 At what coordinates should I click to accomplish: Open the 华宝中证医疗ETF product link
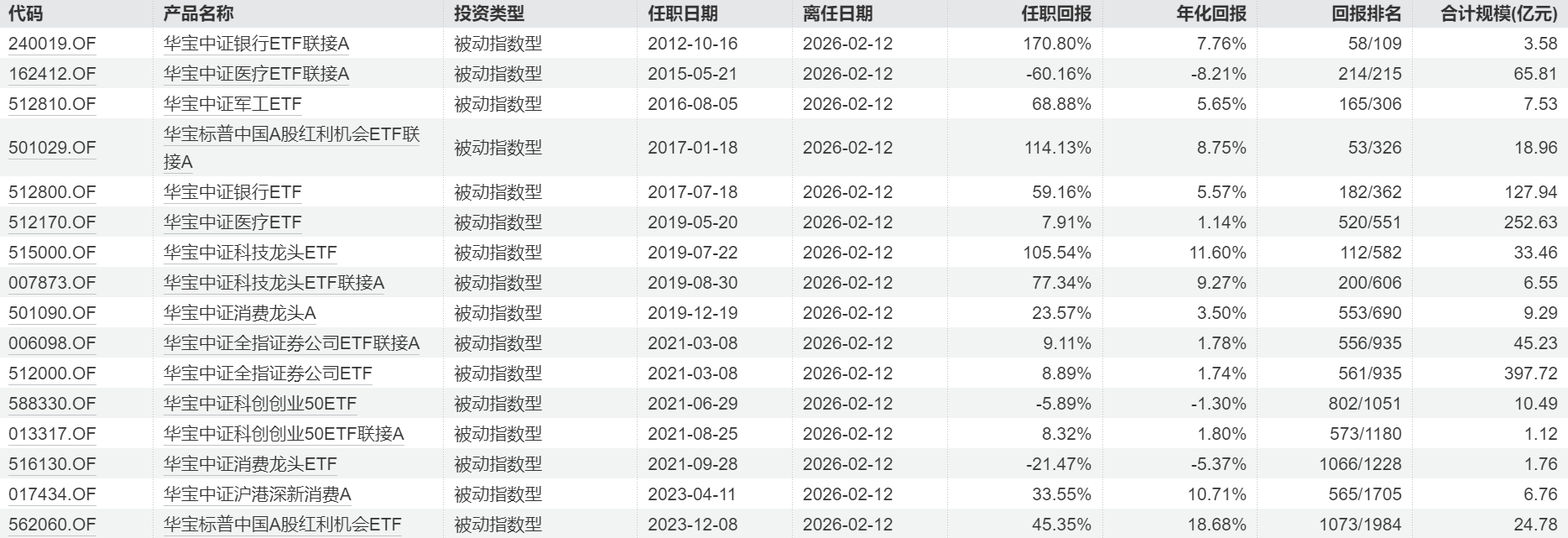click(x=232, y=222)
